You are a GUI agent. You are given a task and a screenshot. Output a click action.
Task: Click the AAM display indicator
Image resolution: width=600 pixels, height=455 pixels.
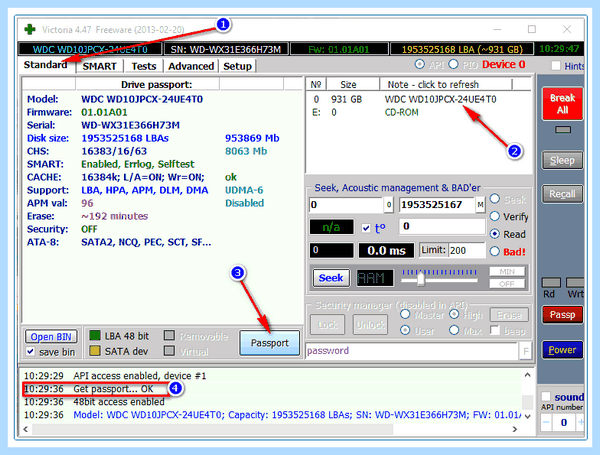(375, 278)
